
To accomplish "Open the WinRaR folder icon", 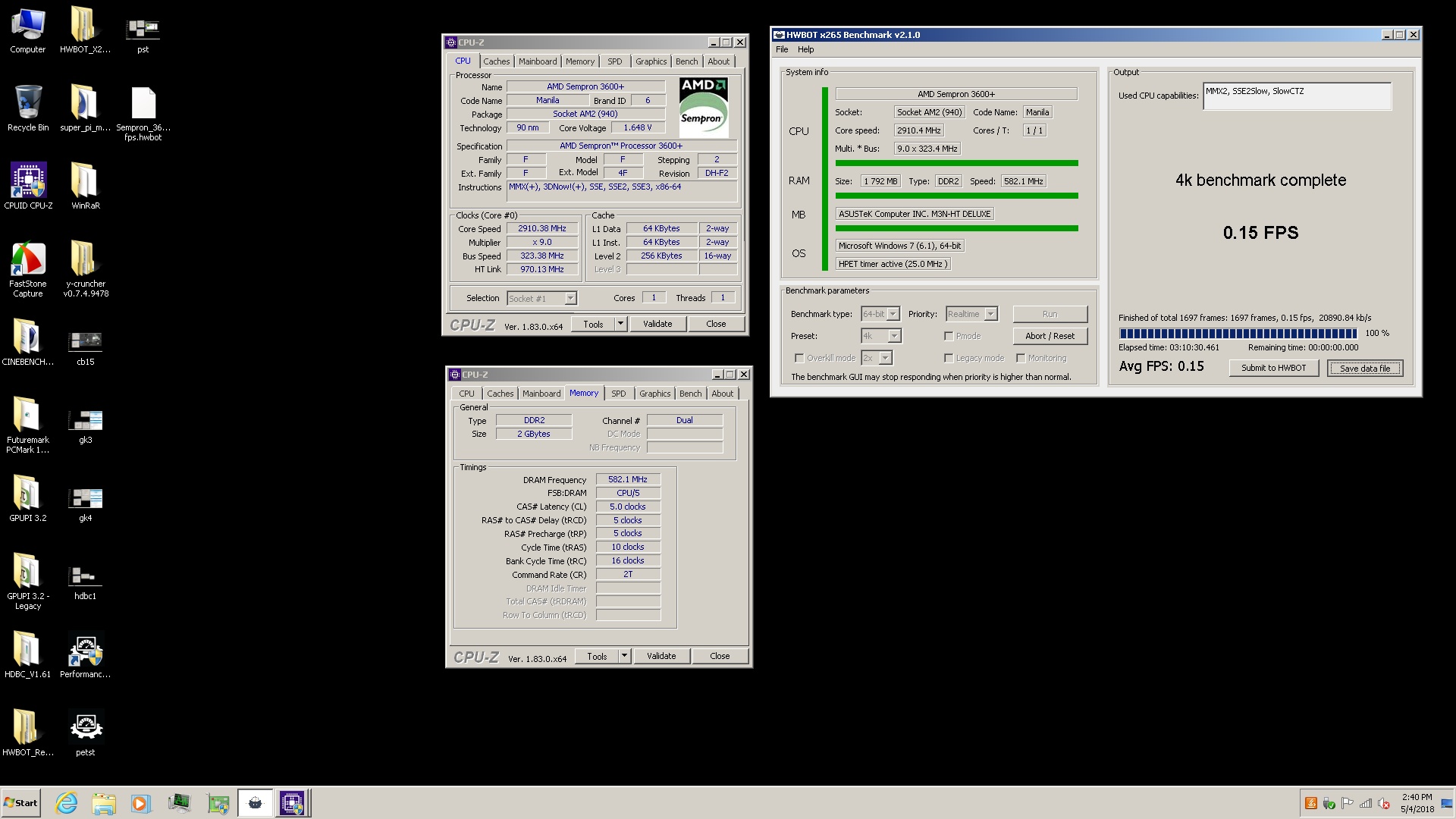I will 85,187.
